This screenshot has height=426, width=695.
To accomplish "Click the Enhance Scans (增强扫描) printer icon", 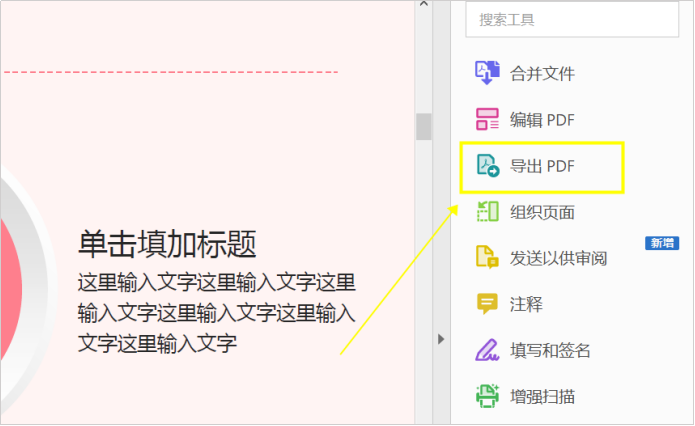I will pos(487,396).
